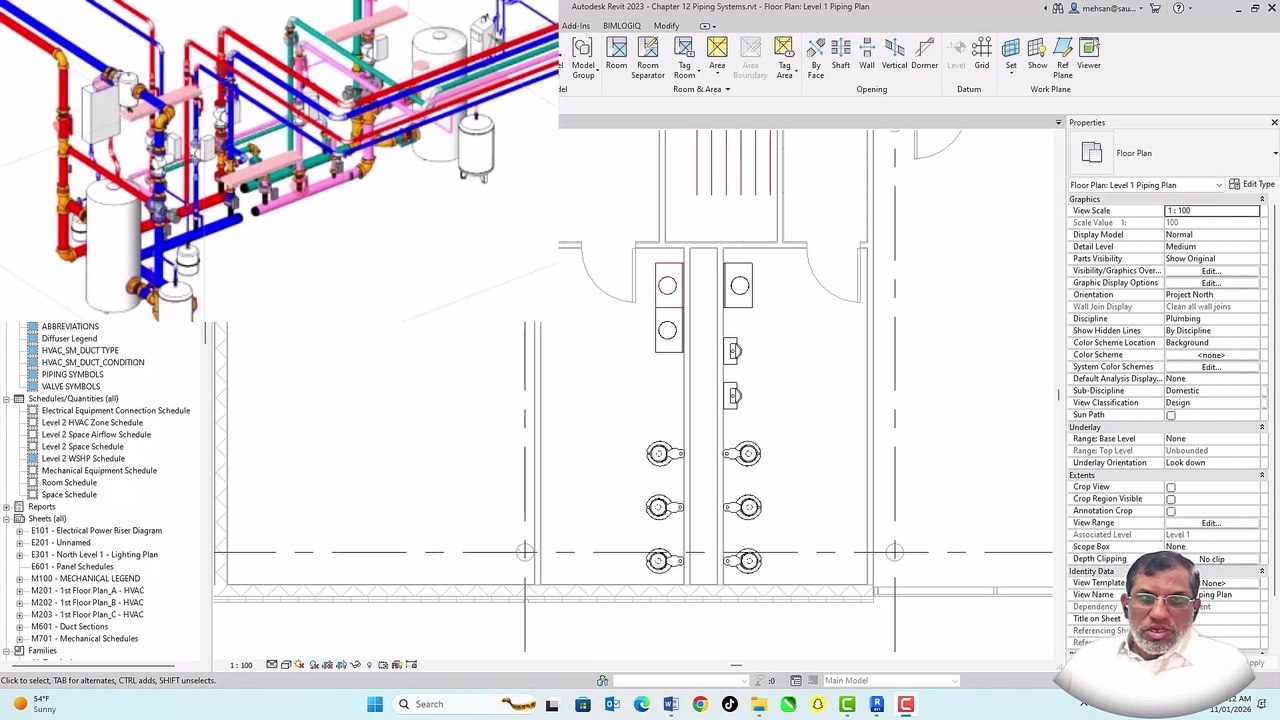Open Google Chrome from the taskbar
The width and height of the screenshot is (1280, 720).
[700, 704]
